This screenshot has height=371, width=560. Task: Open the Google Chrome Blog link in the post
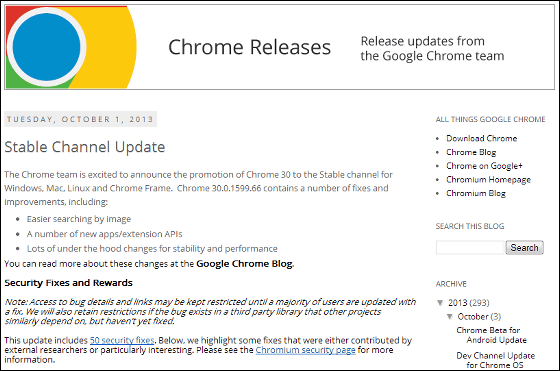tap(245, 264)
